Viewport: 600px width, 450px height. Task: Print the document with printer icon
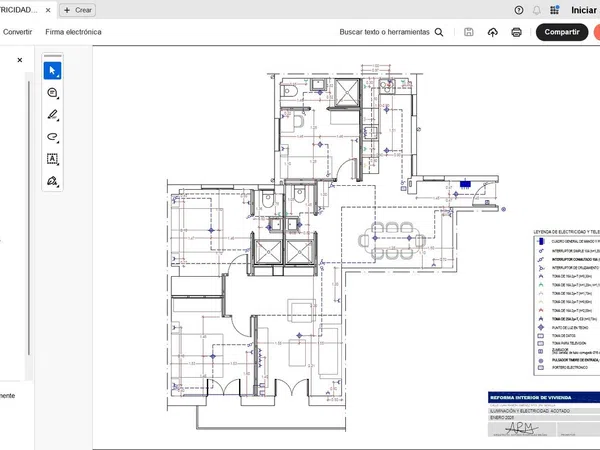coord(517,32)
